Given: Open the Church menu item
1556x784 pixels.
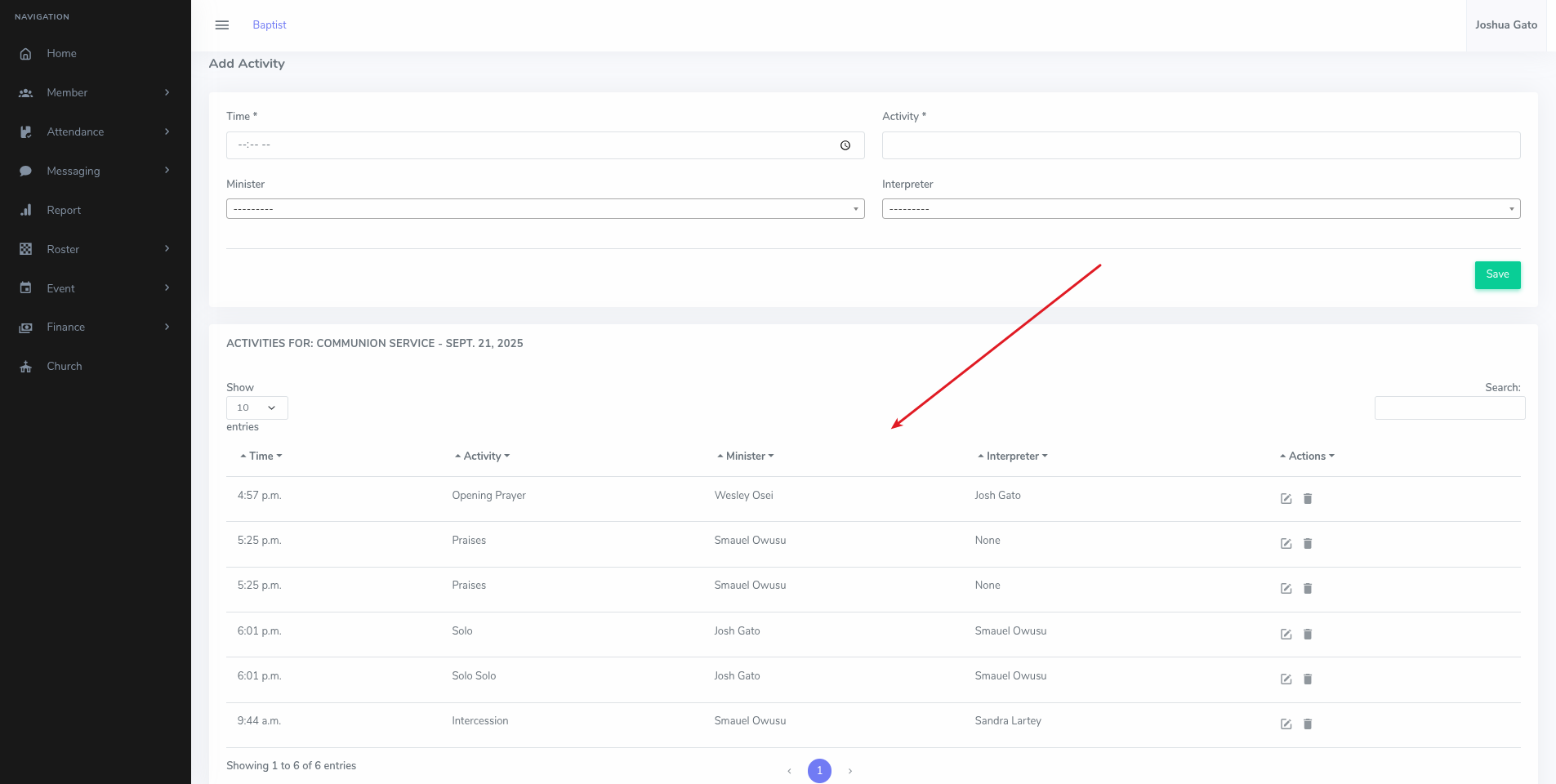Looking at the screenshot, I should pos(65,367).
